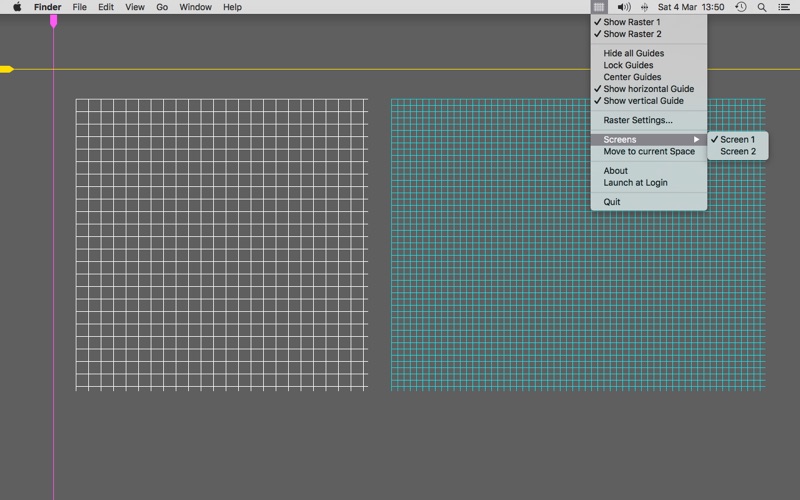This screenshot has height=500, width=800.
Task: Select Screen 2 in the submenu
Action: pyautogui.click(x=738, y=151)
